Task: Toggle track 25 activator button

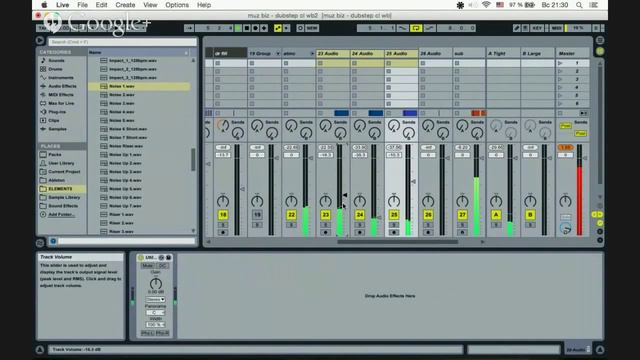Action: tap(394, 215)
